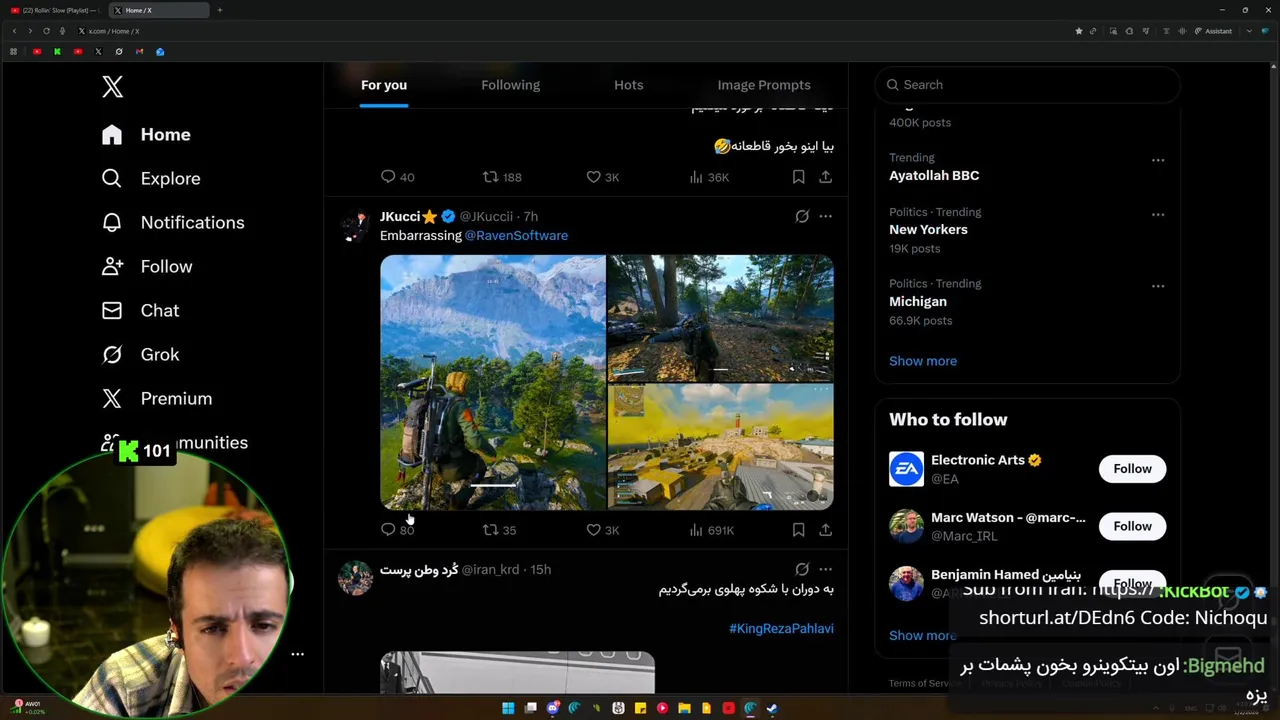
Task: Like the top post with 3K likes
Action: 602,177
